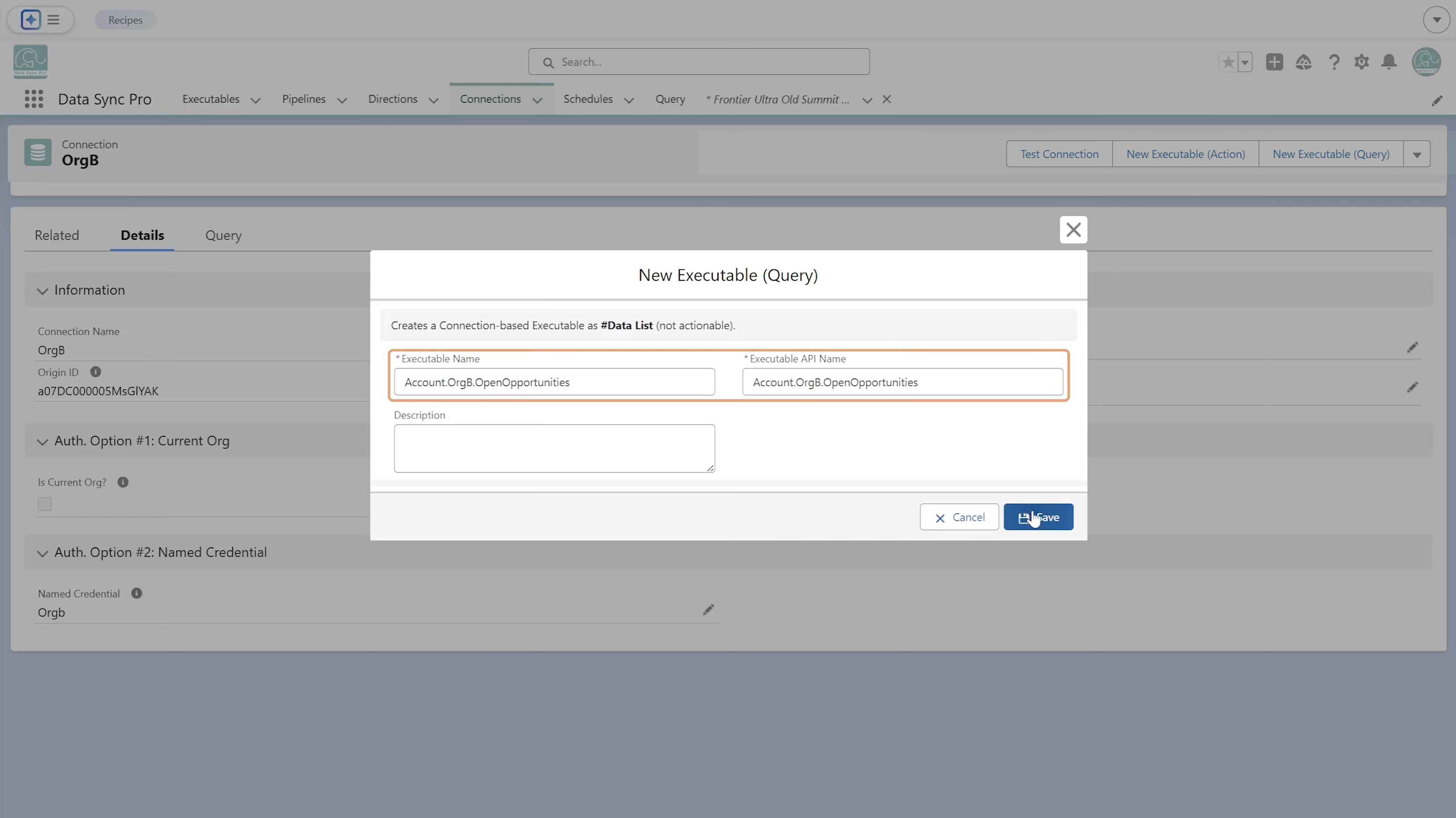Open the Trailhead guidance icon
Viewport: 1456px width, 818px height.
pos(1303,62)
